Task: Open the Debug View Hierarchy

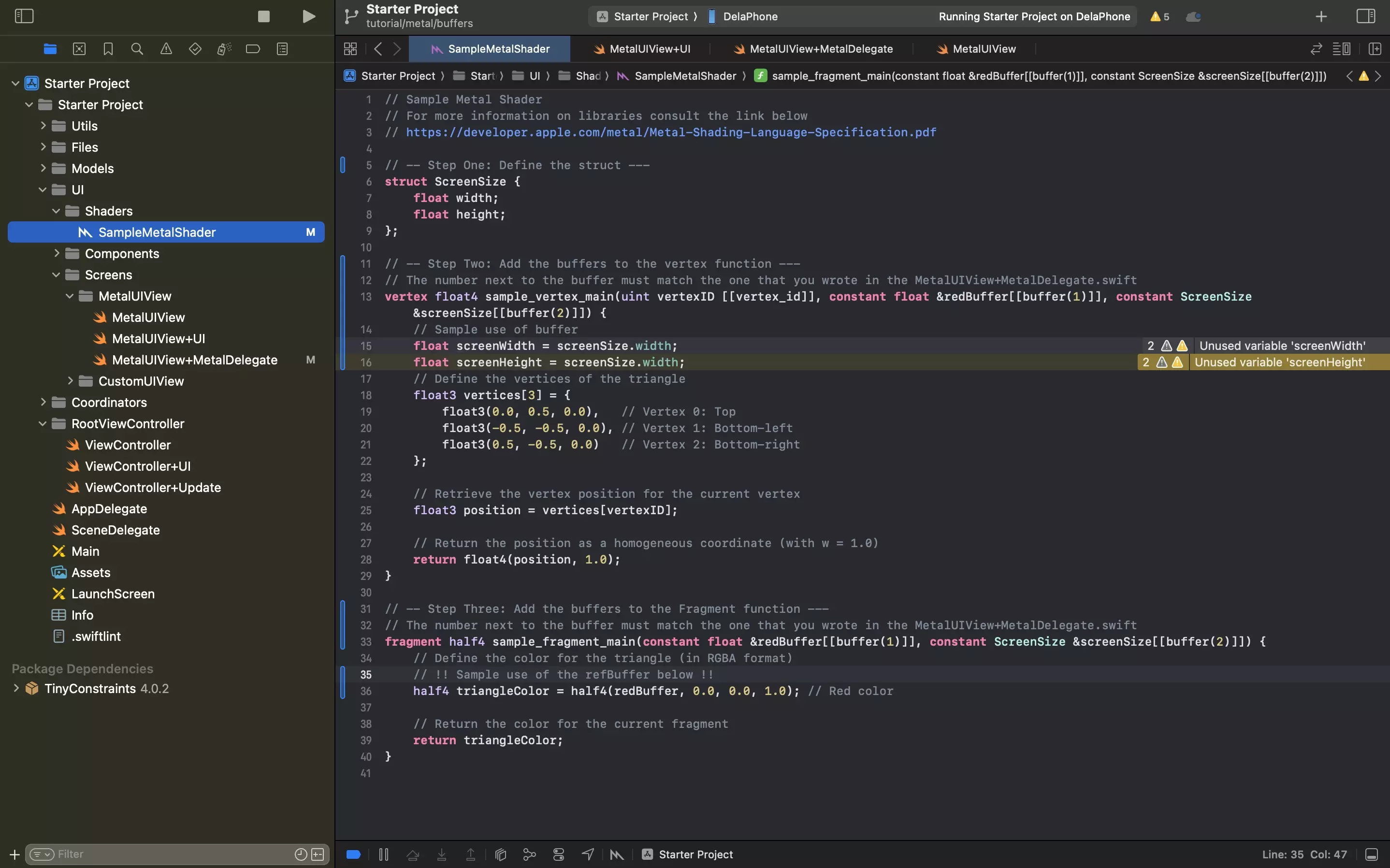Action: pos(500,854)
